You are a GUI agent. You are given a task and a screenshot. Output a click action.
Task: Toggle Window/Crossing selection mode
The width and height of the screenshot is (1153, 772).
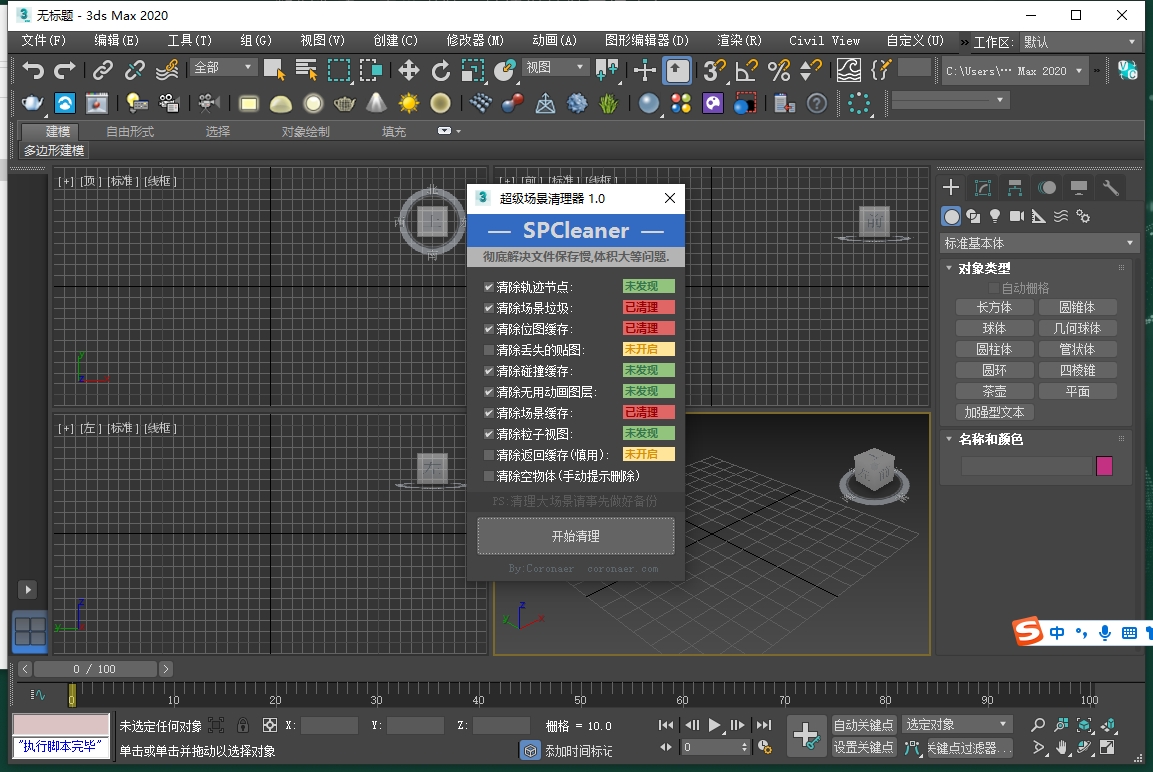tap(371, 70)
